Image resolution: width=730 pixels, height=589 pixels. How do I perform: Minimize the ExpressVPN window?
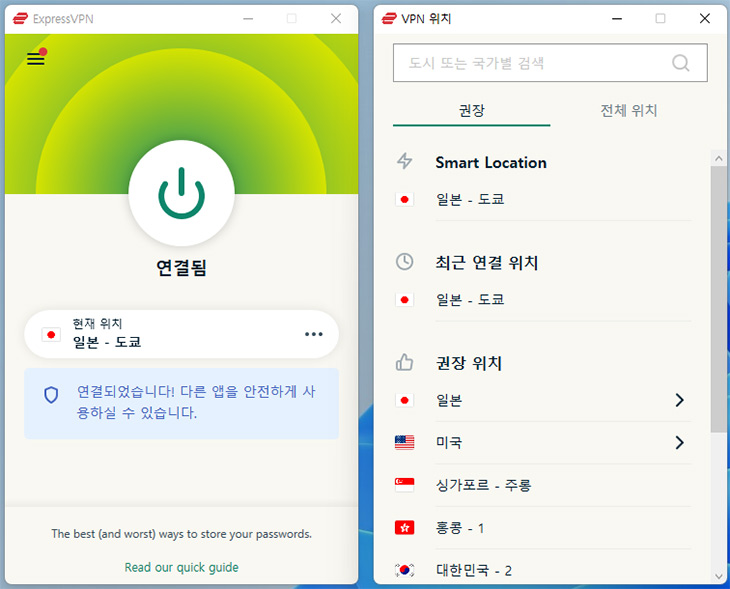[x=248, y=19]
